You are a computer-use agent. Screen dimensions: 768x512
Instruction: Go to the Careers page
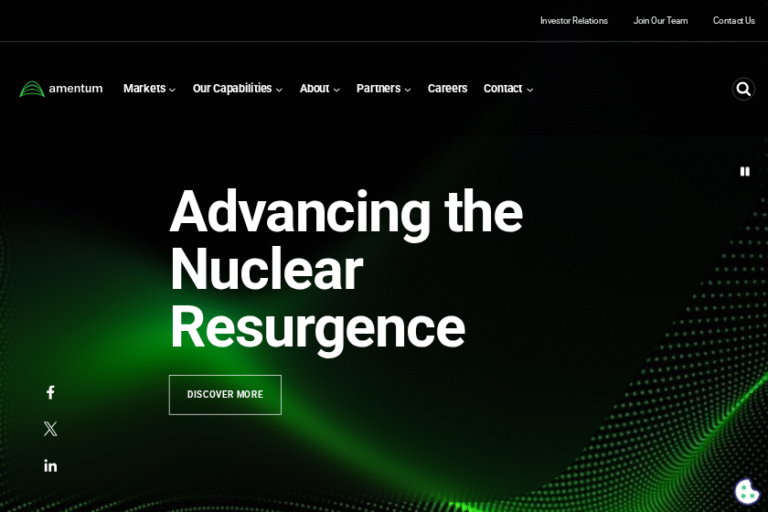447,89
